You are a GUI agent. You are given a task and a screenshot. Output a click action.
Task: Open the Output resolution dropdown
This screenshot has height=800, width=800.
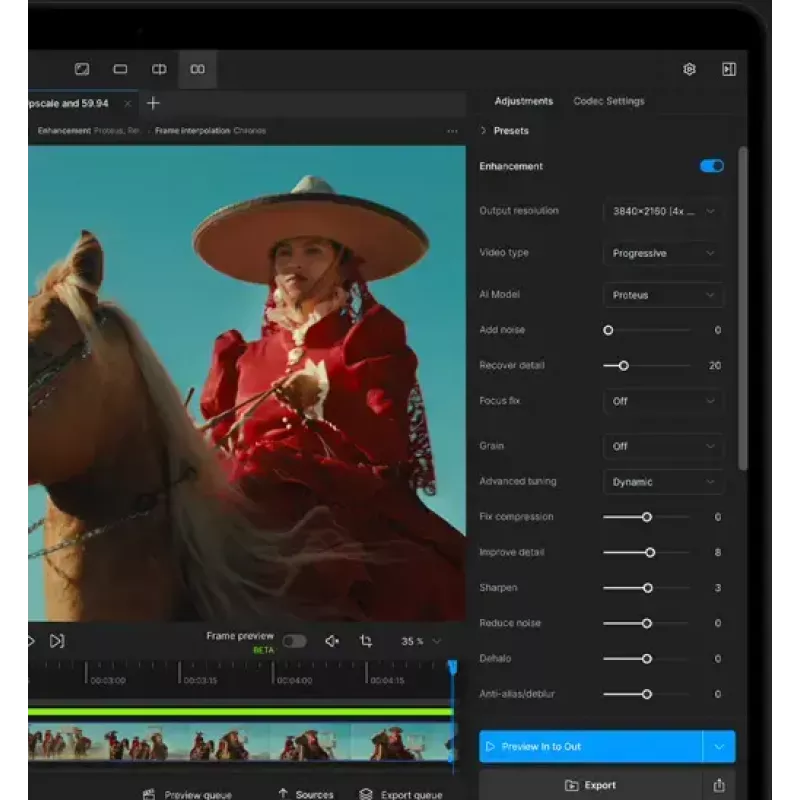coord(663,211)
